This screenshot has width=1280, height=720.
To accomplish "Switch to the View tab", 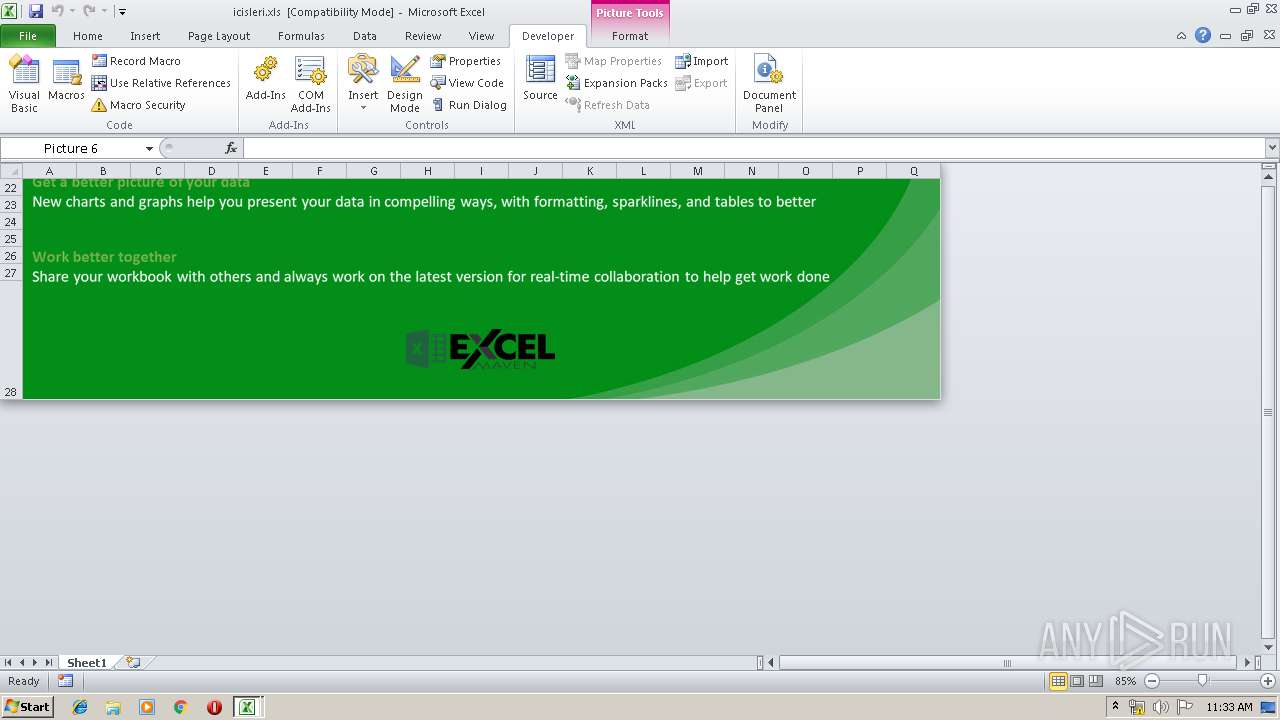I will pyautogui.click(x=482, y=36).
